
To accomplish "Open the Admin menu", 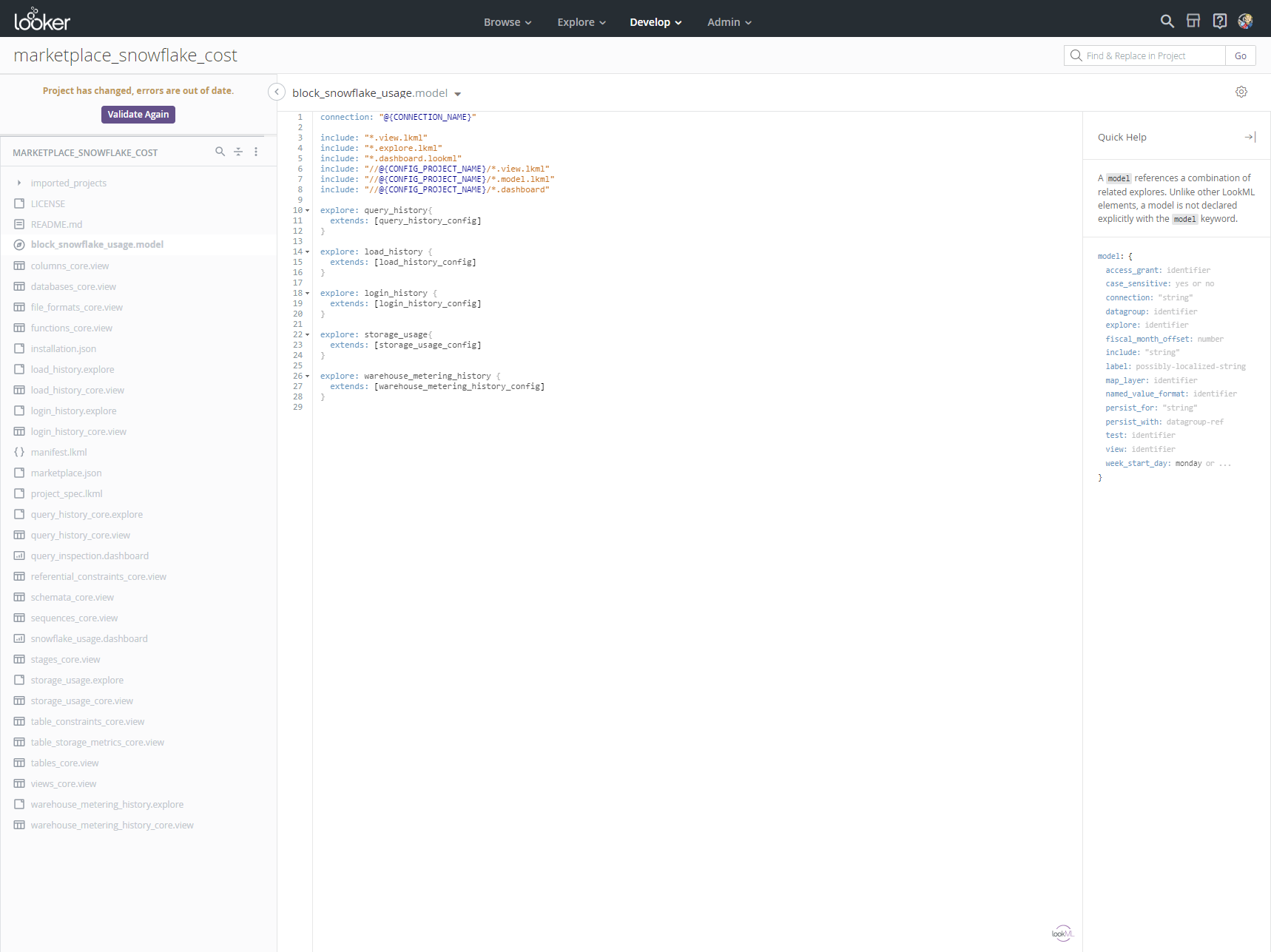I will click(728, 22).
